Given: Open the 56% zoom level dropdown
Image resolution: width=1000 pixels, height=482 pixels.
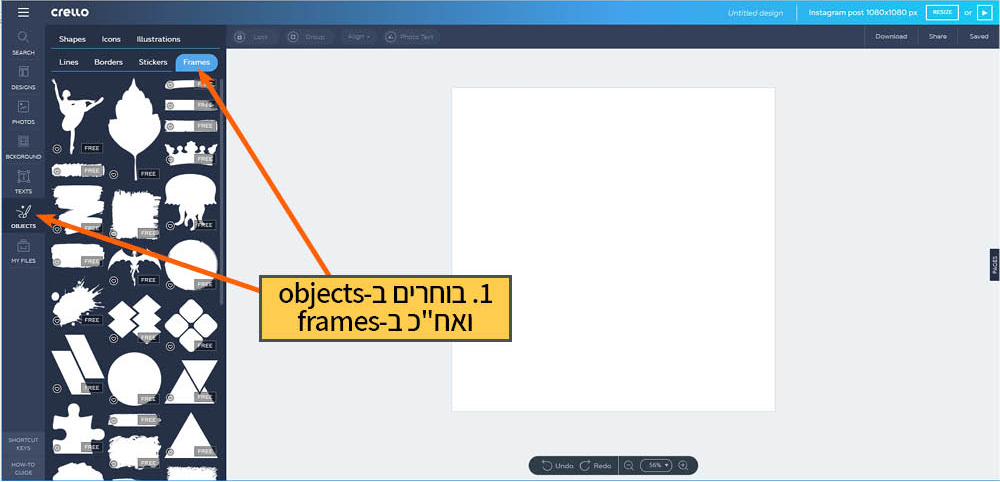Looking at the screenshot, I should 657,466.
